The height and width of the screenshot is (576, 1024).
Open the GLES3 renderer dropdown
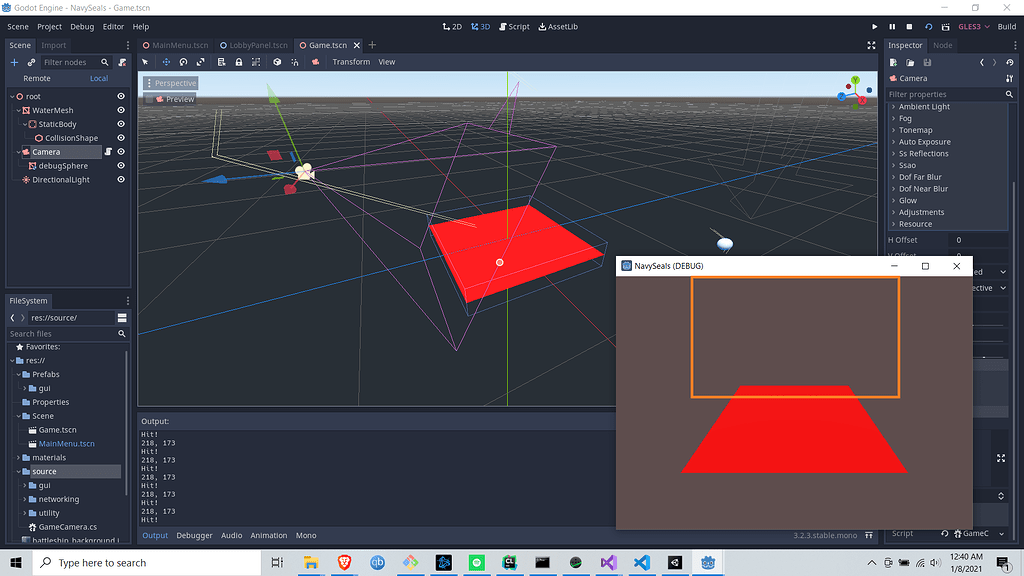974,27
